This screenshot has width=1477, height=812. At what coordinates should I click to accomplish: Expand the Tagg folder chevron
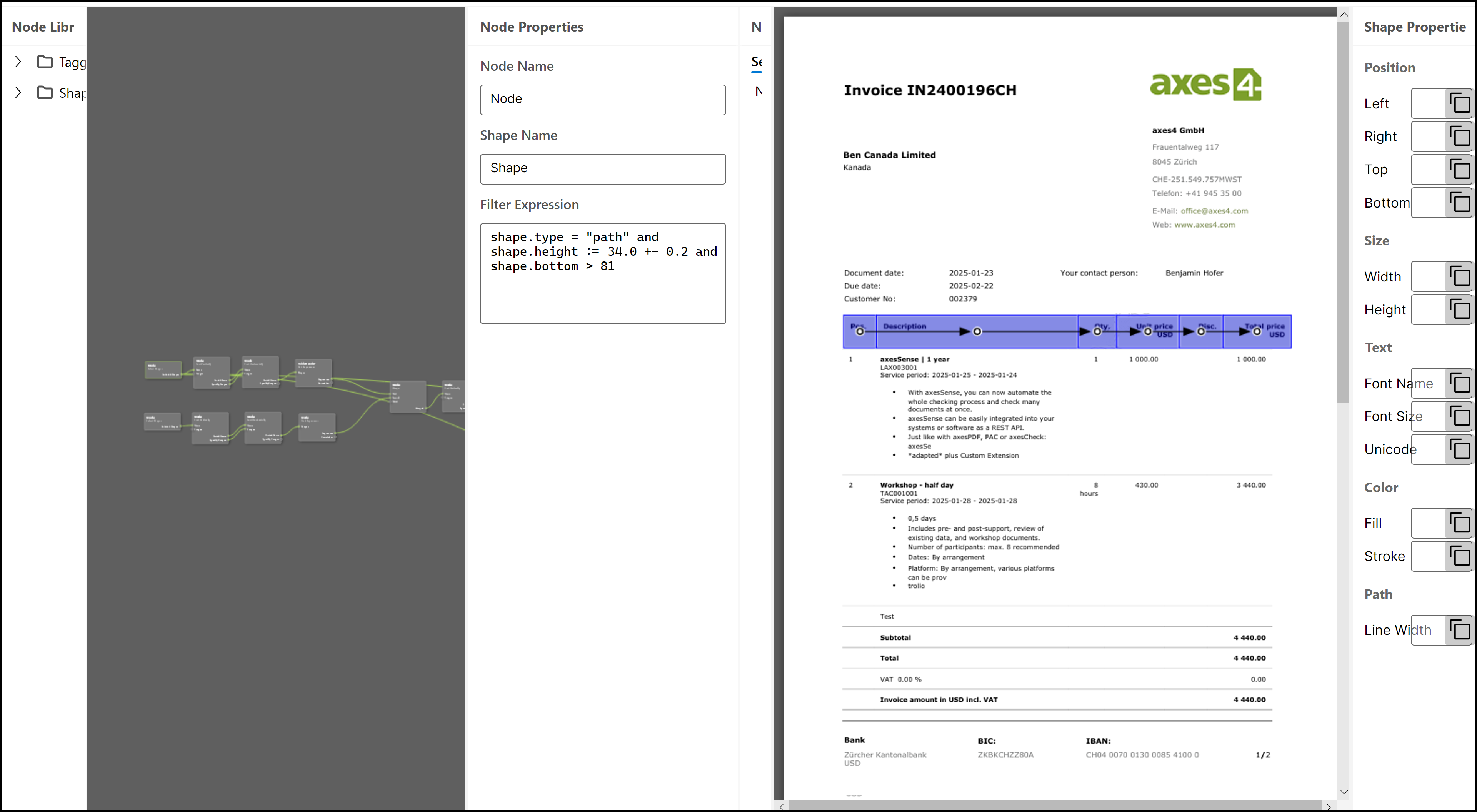18,62
